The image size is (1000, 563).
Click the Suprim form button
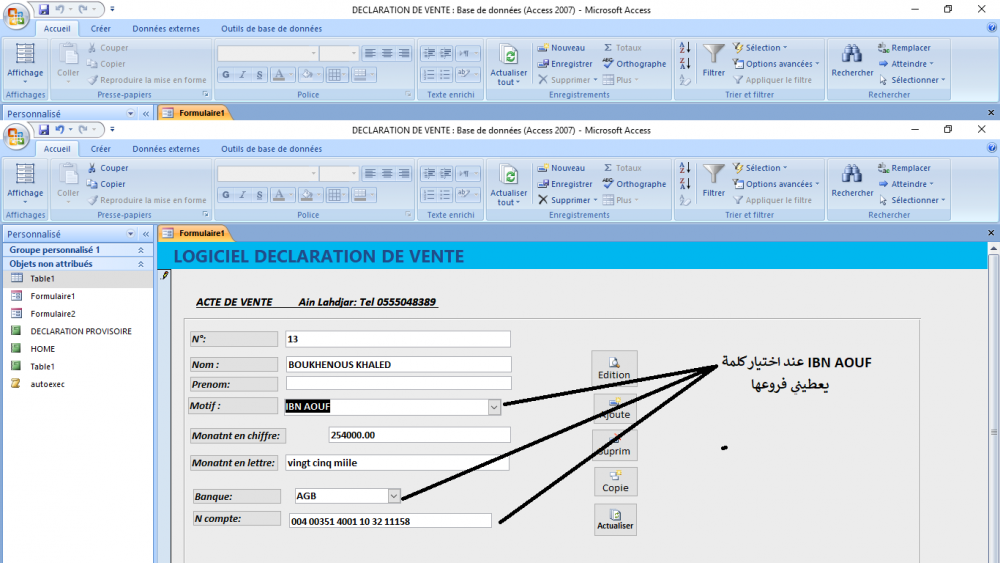pos(615,444)
